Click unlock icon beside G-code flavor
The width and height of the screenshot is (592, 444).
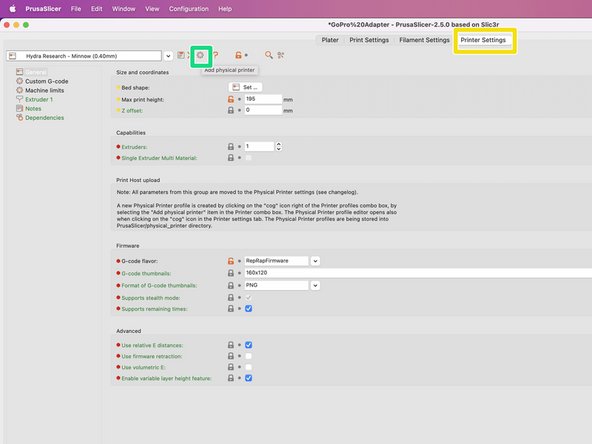[231, 261]
